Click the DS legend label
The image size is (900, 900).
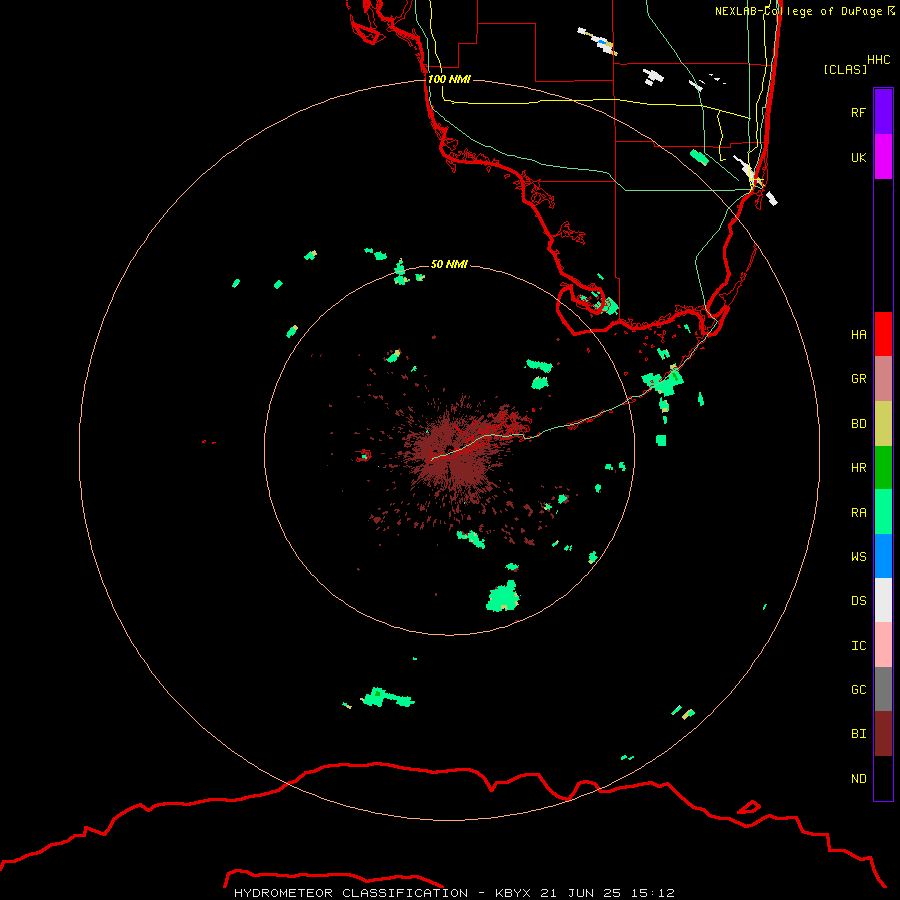[x=858, y=601]
